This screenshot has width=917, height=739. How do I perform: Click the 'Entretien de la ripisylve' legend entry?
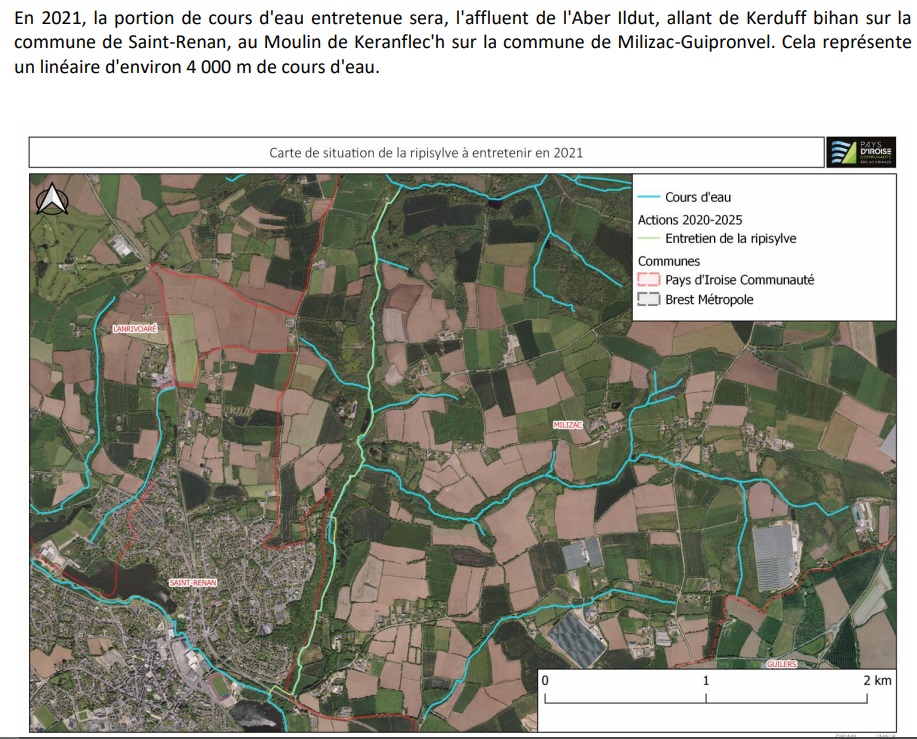(x=730, y=239)
